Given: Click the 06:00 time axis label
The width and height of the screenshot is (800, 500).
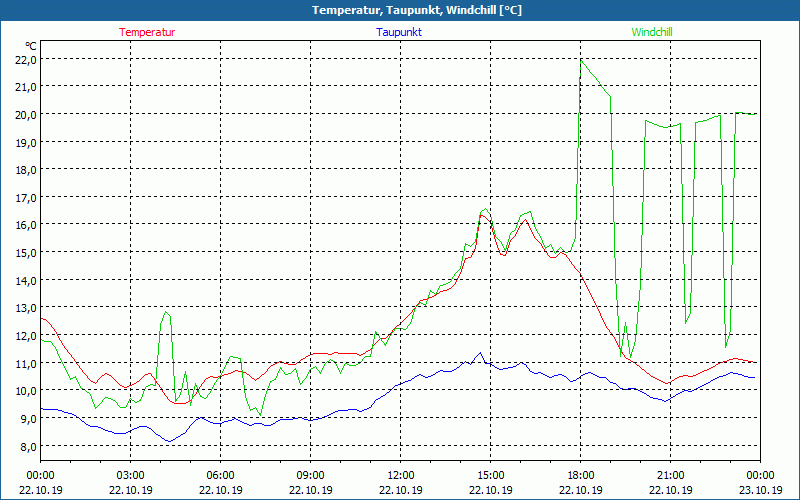Looking at the screenshot, I should coord(220,476).
